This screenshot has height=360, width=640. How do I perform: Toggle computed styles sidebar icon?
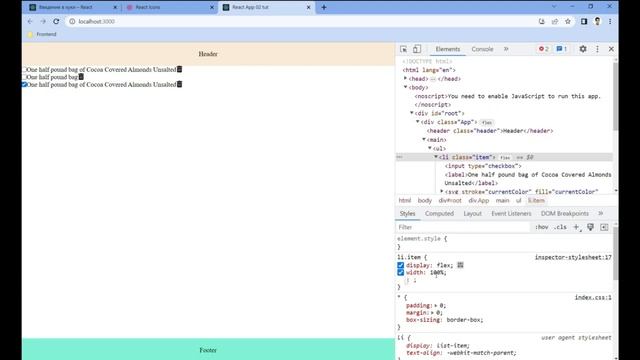604,227
